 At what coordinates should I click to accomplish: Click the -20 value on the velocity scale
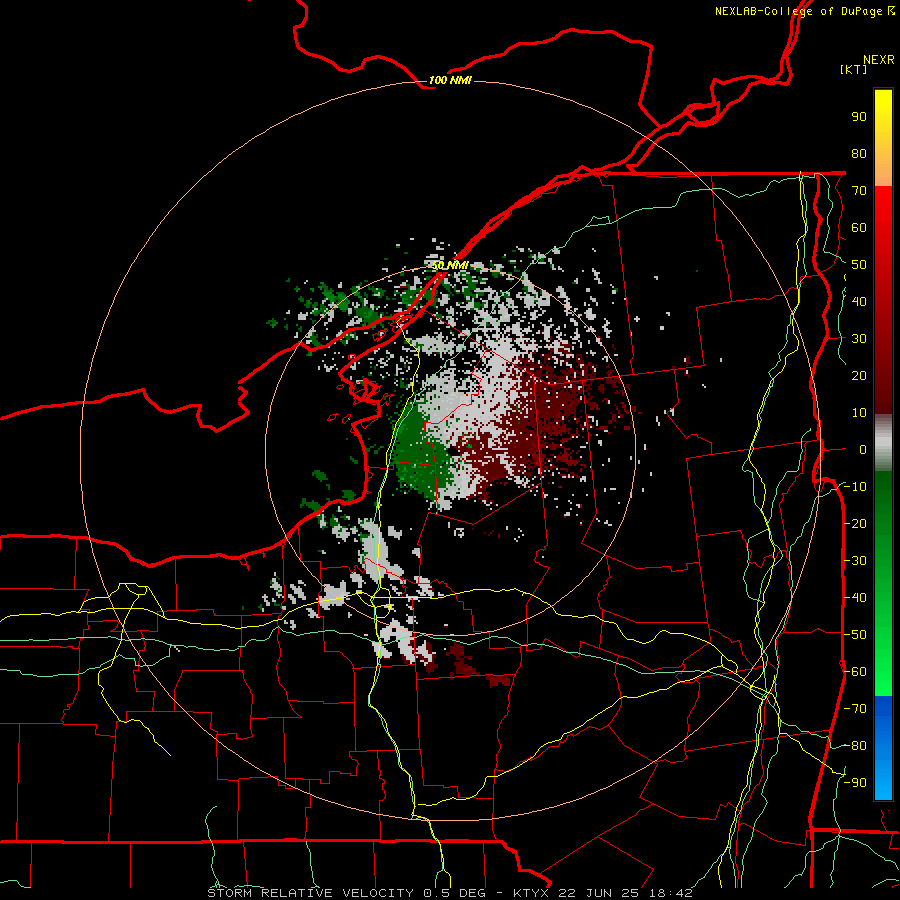855,524
